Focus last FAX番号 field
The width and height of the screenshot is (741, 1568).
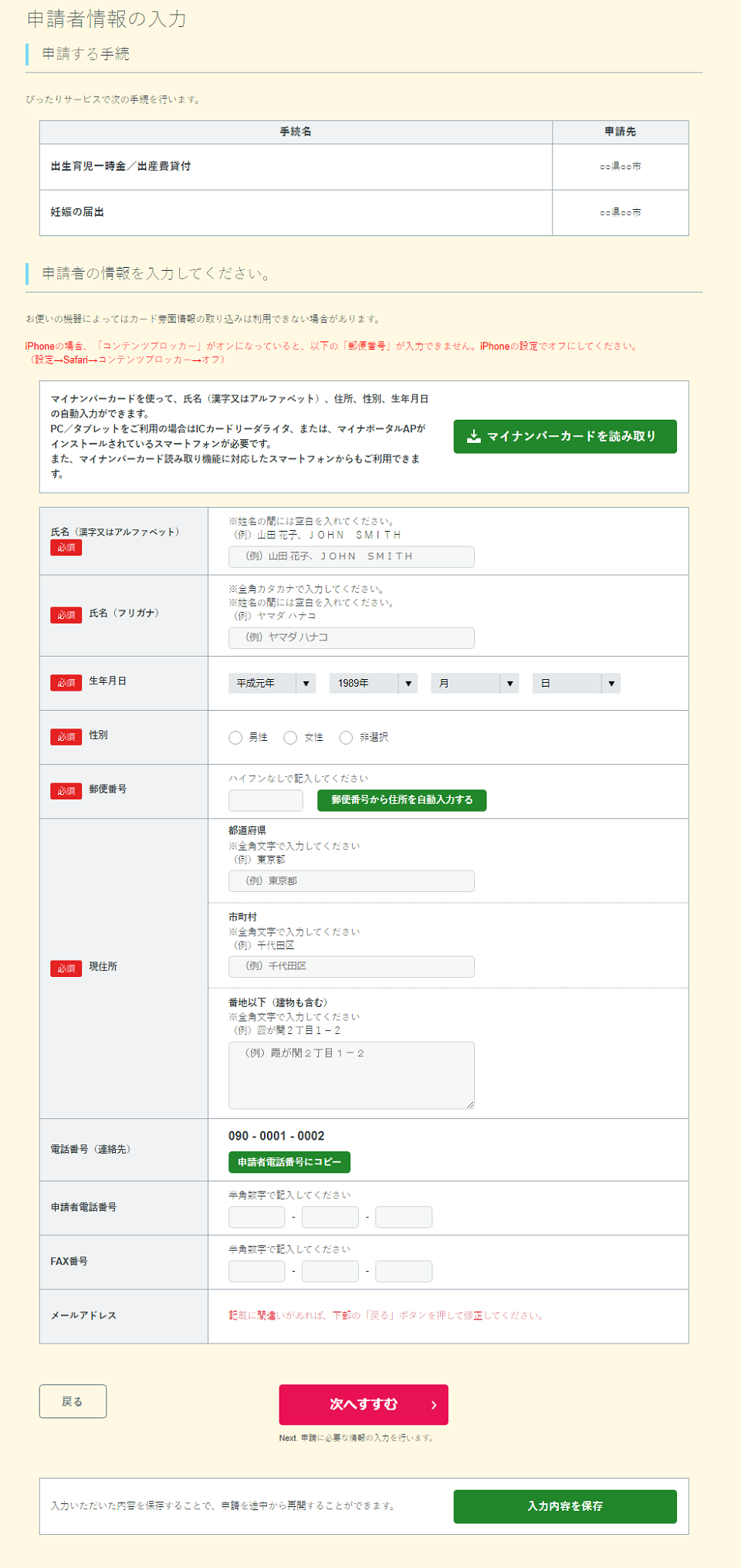[404, 1271]
